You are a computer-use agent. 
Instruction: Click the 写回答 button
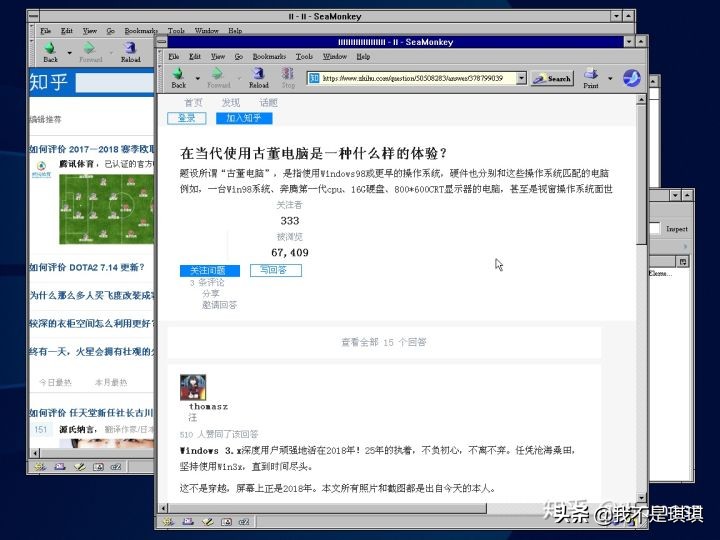coord(276,270)
